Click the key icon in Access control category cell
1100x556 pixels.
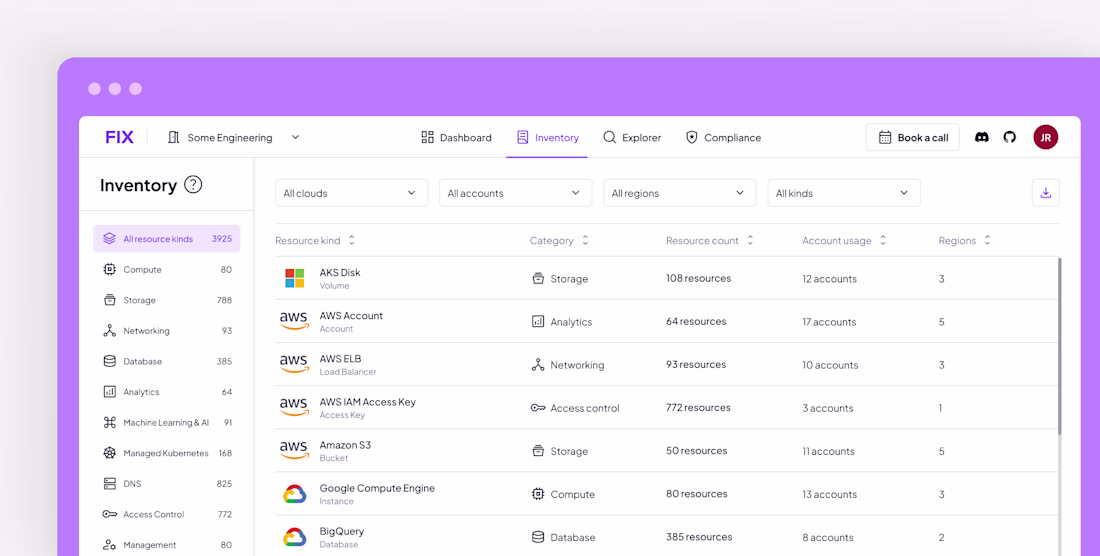click(x=538, y=408)
